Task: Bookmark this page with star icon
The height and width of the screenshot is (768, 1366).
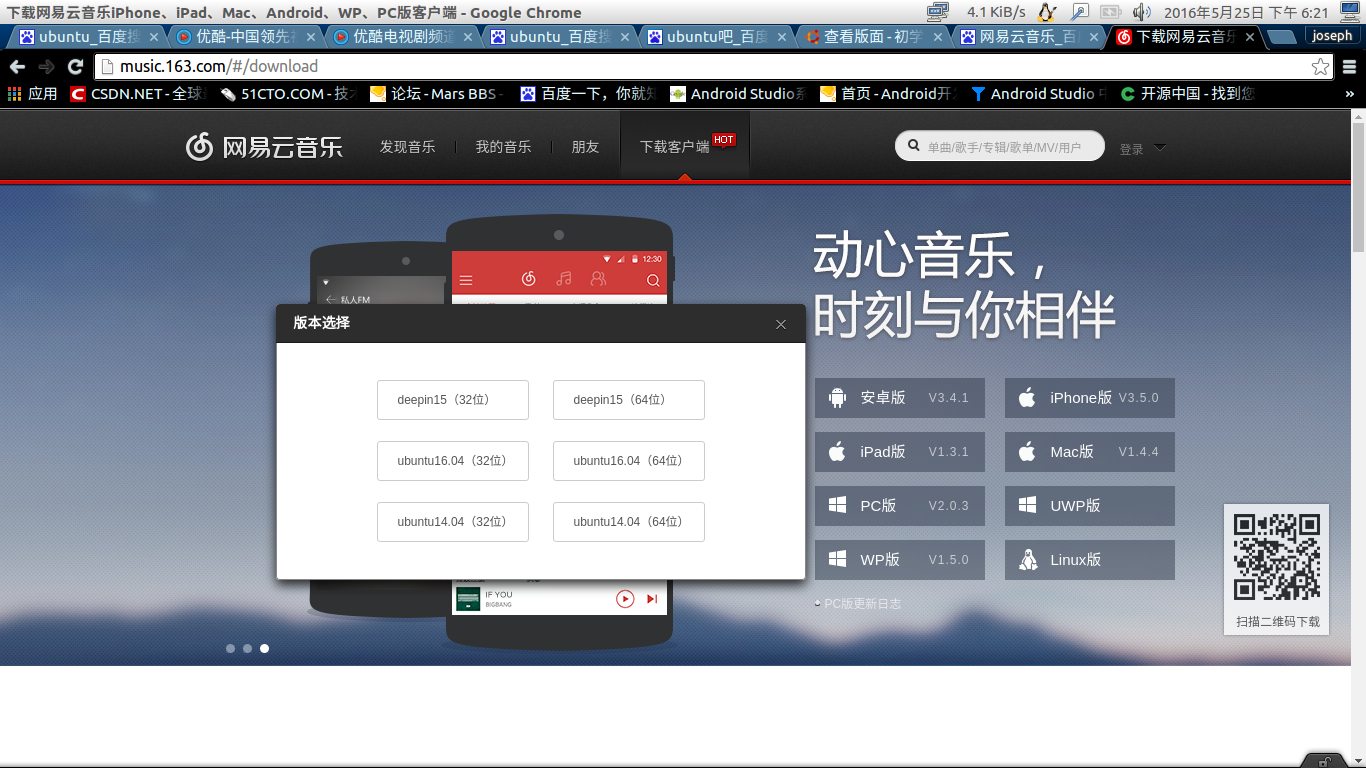Action: [1320, 67]
